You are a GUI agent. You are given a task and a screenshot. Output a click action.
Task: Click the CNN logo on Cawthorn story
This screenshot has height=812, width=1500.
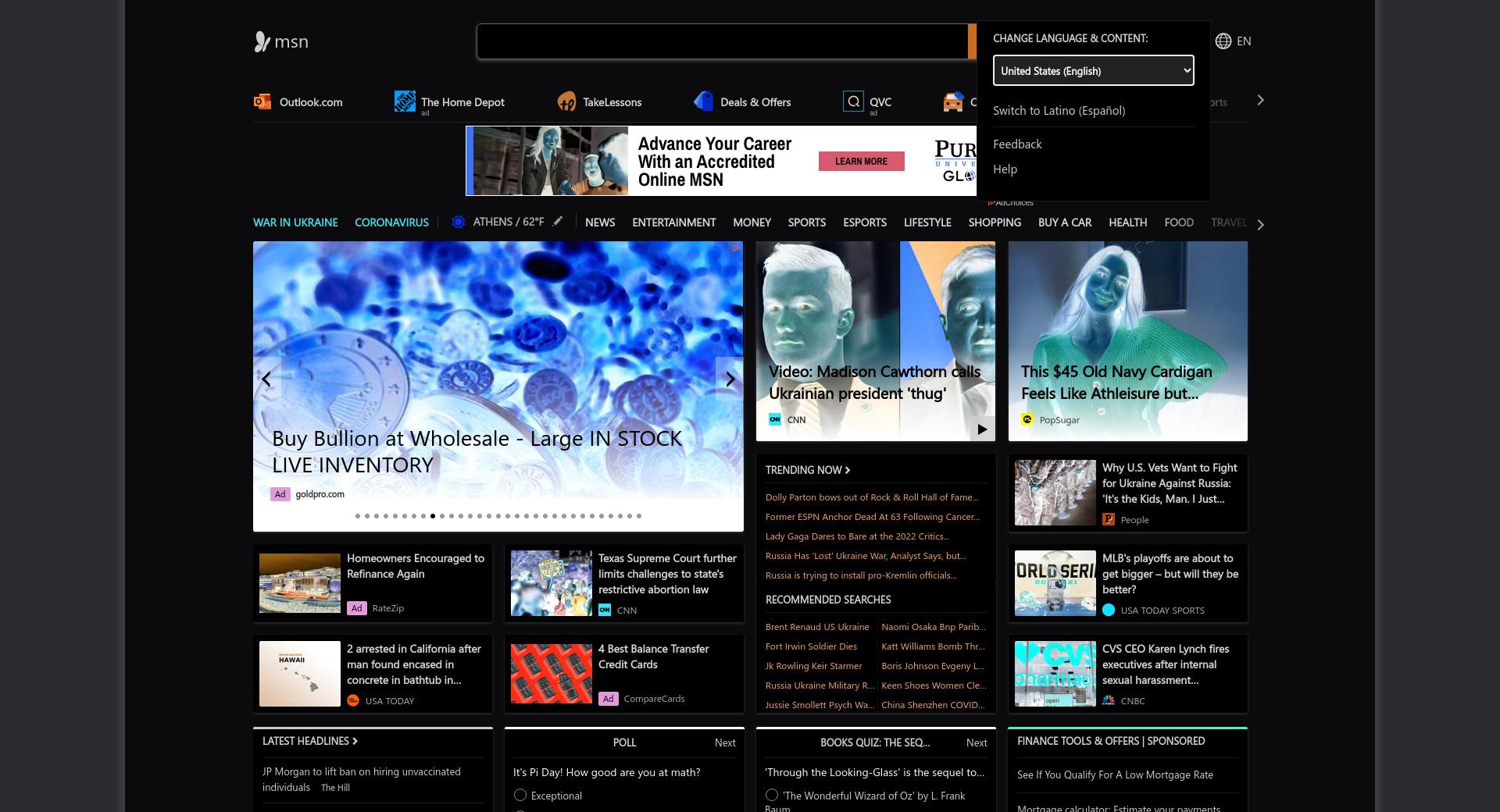775,419
